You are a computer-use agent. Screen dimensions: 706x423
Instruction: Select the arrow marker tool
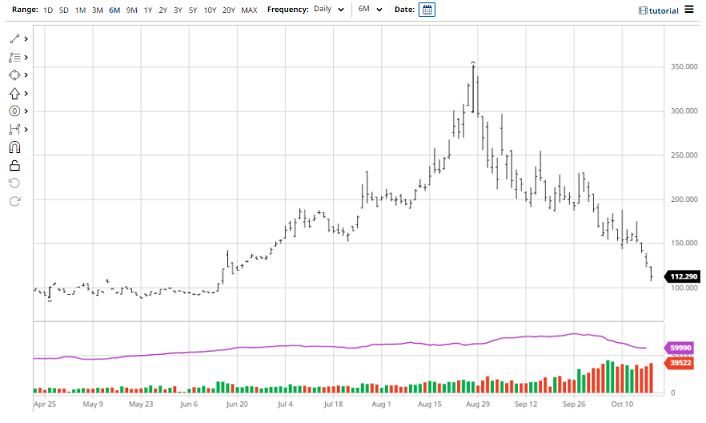[x=14, y=93]
